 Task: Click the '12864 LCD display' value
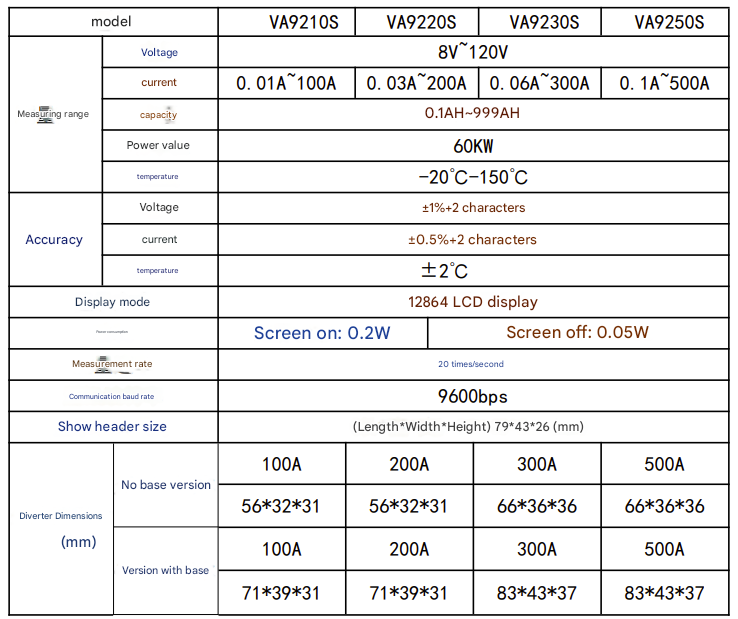[x=473, y=302]
